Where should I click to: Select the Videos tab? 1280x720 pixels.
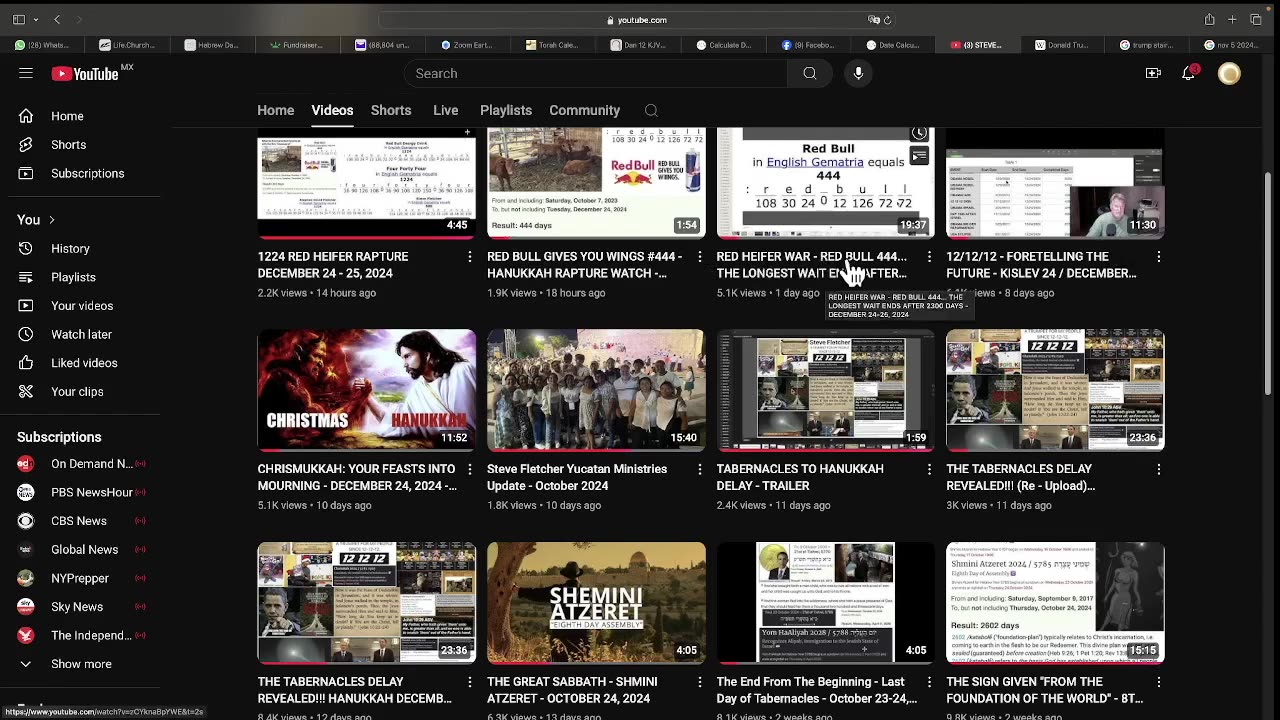coord(332,110)
